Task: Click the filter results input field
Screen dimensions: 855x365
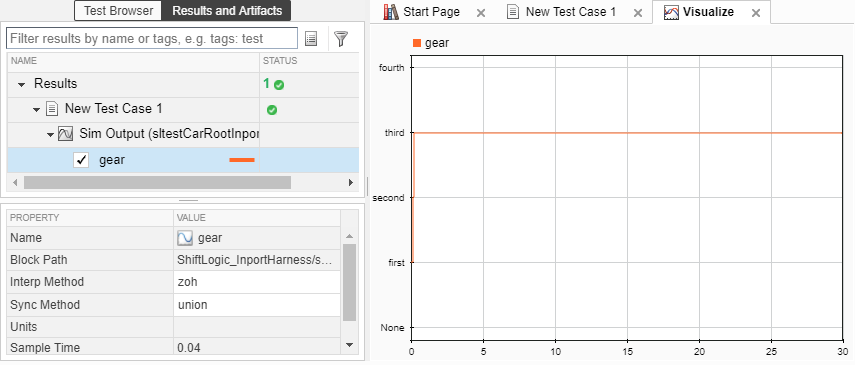Action: [x=152, y=39]
